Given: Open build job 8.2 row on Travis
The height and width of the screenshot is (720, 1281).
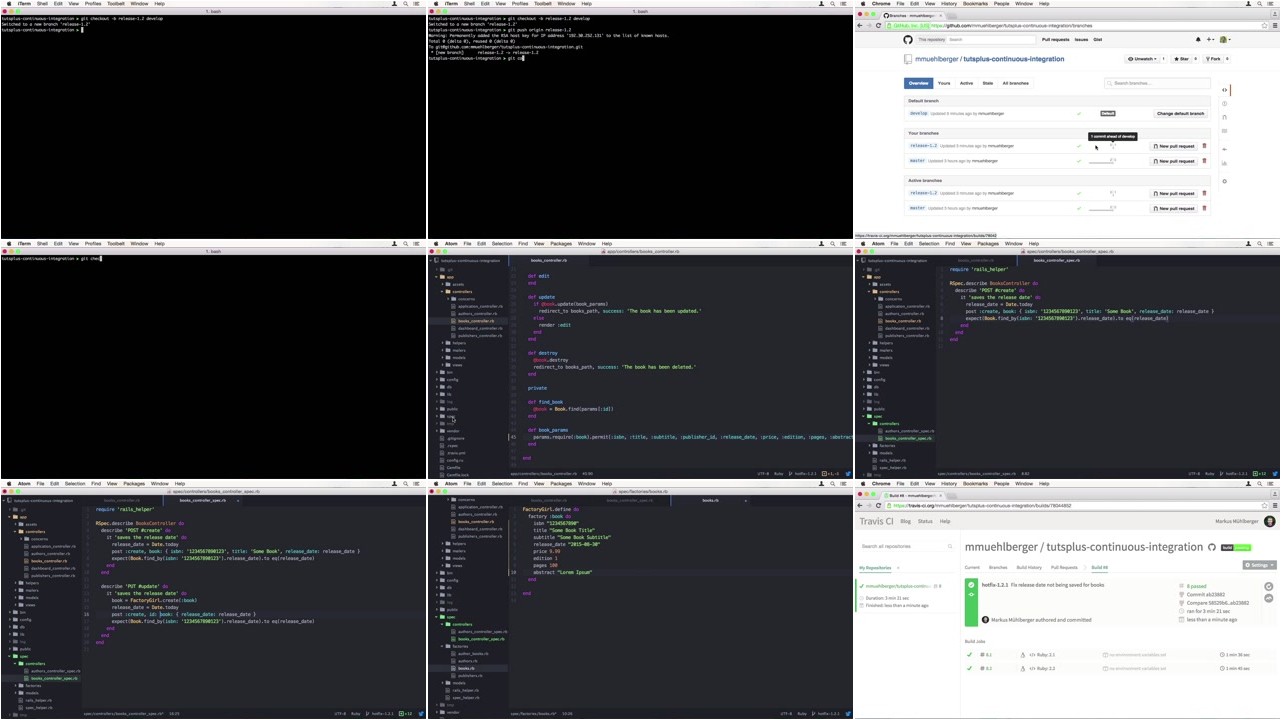Looking at the screenshot, I should (1121, 668).
